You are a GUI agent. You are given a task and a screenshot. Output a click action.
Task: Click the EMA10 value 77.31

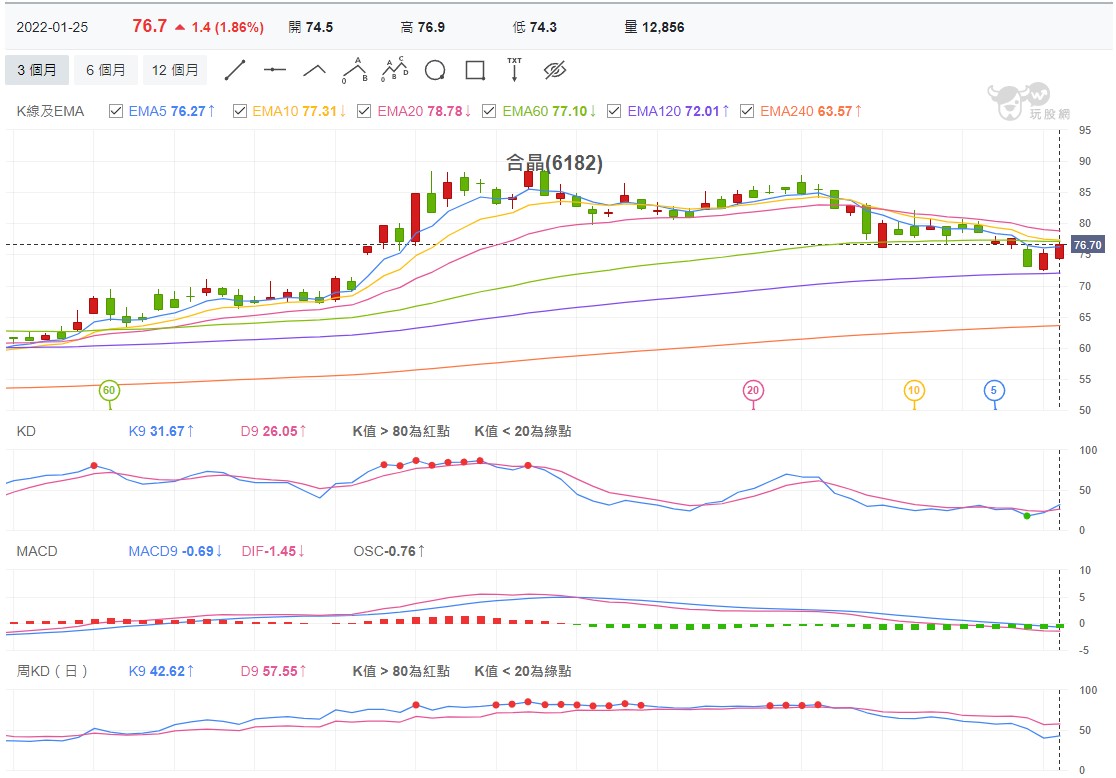tap(319, 111)
